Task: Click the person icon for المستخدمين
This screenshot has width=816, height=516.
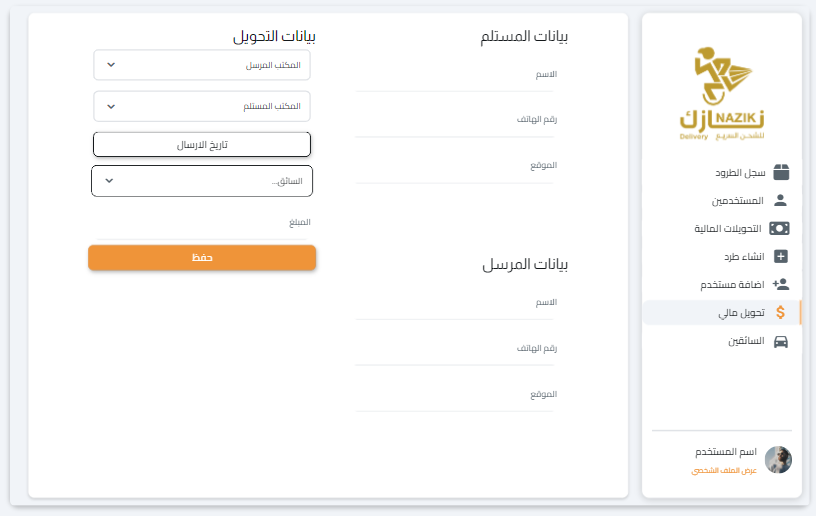Action: 781,200
